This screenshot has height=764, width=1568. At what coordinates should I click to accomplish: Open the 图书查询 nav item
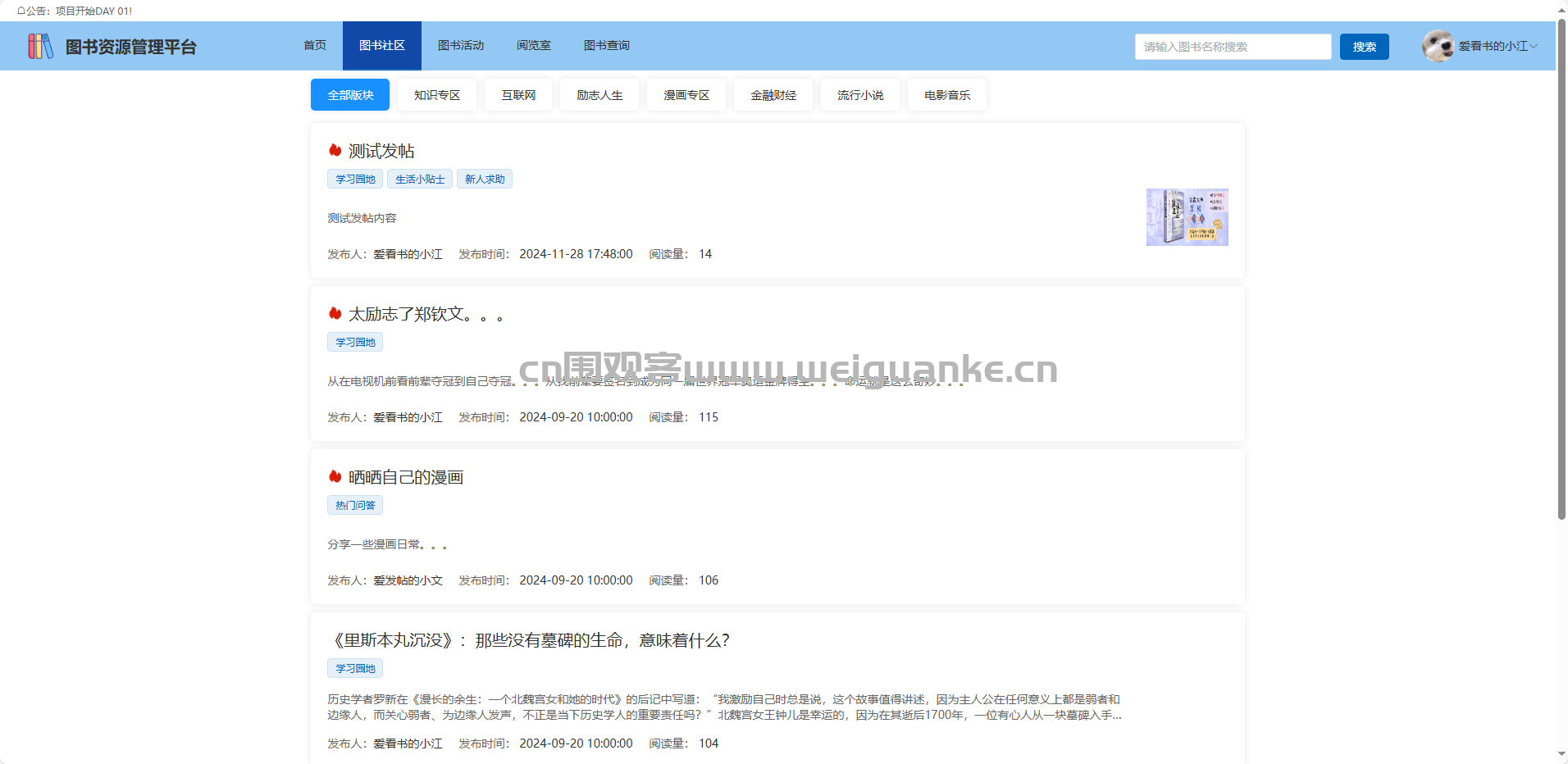(x=607, y=45)
